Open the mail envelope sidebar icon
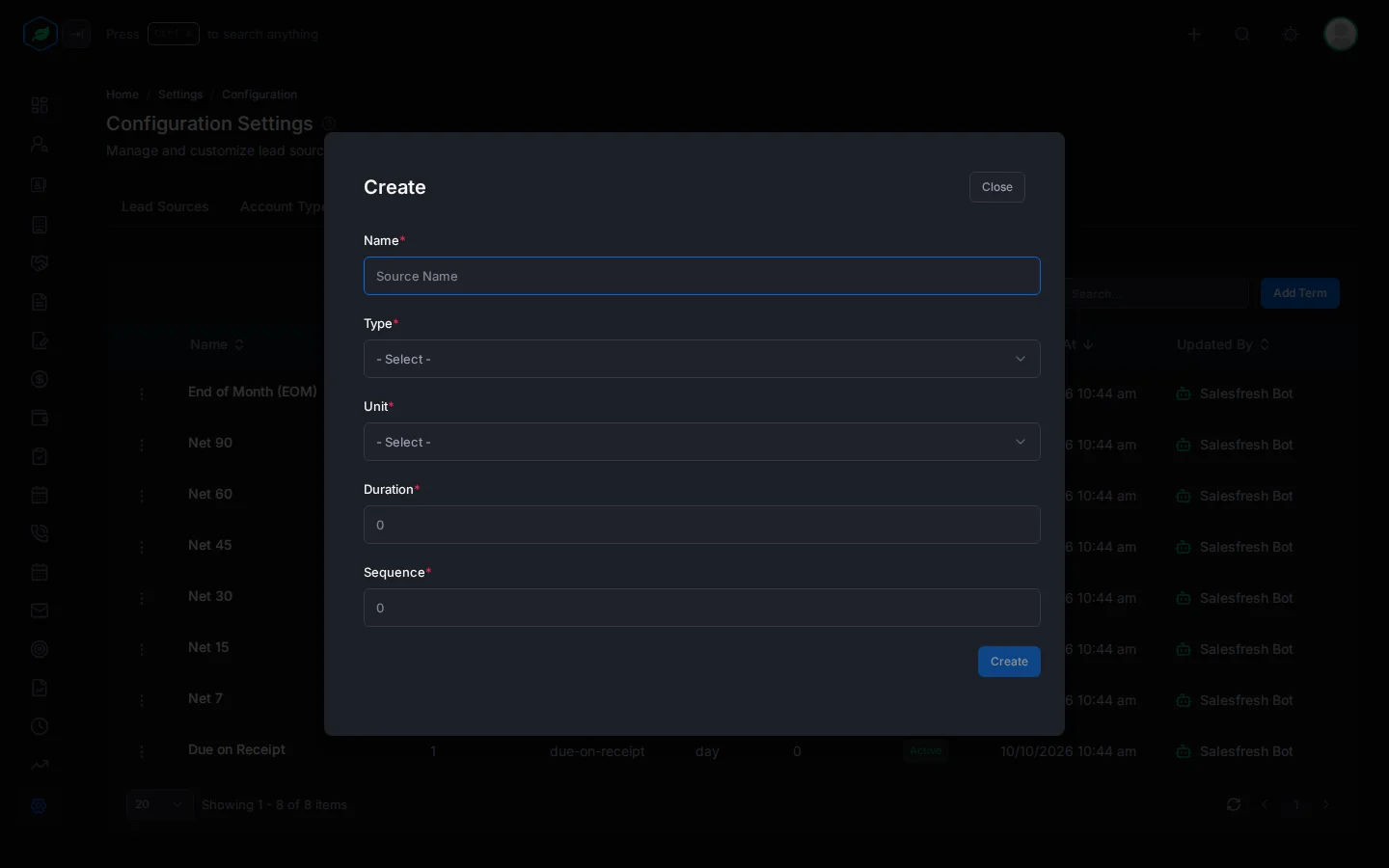1389x868 pixels. (x=40, y=610)
